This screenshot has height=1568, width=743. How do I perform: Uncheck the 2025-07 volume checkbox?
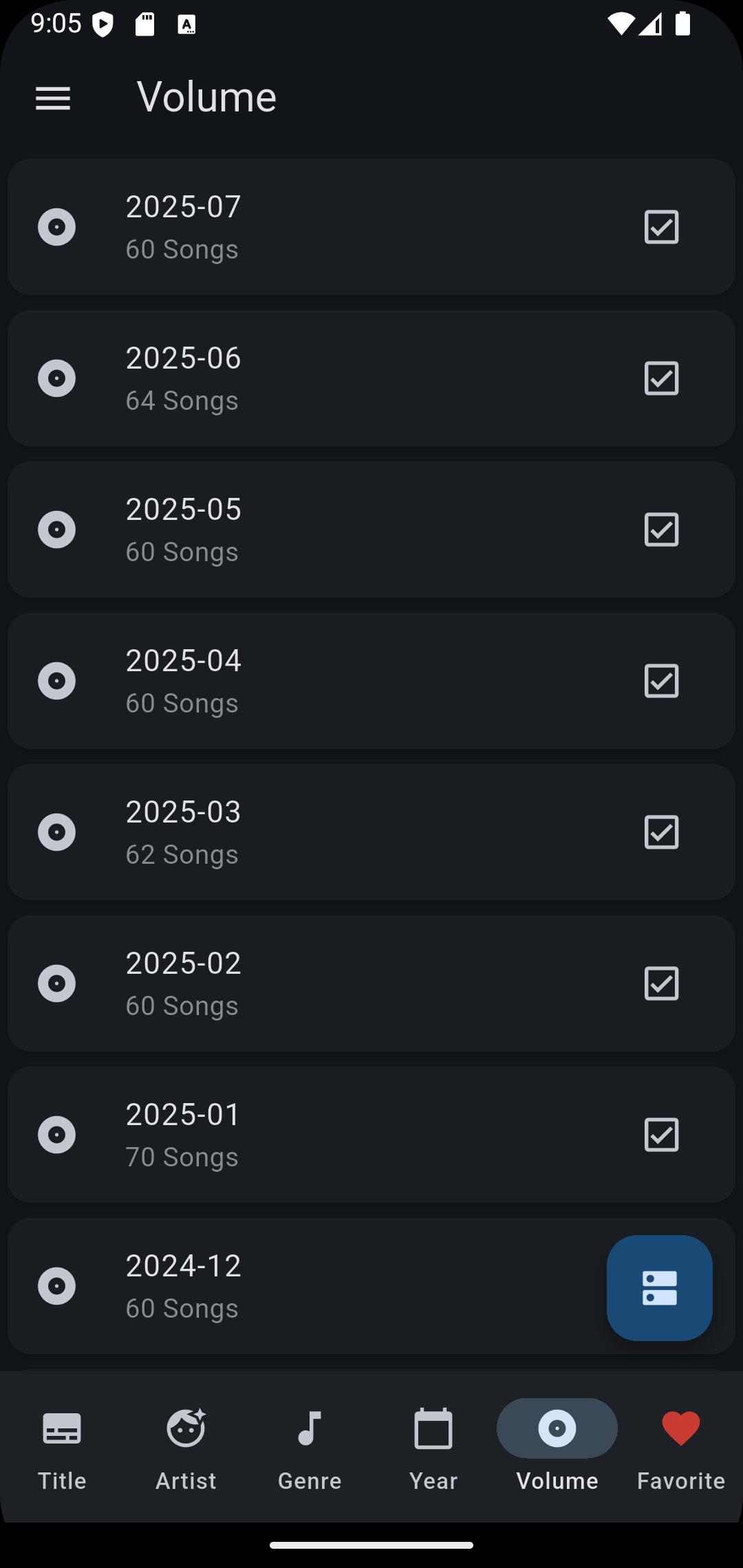click(x=662, y=227)
